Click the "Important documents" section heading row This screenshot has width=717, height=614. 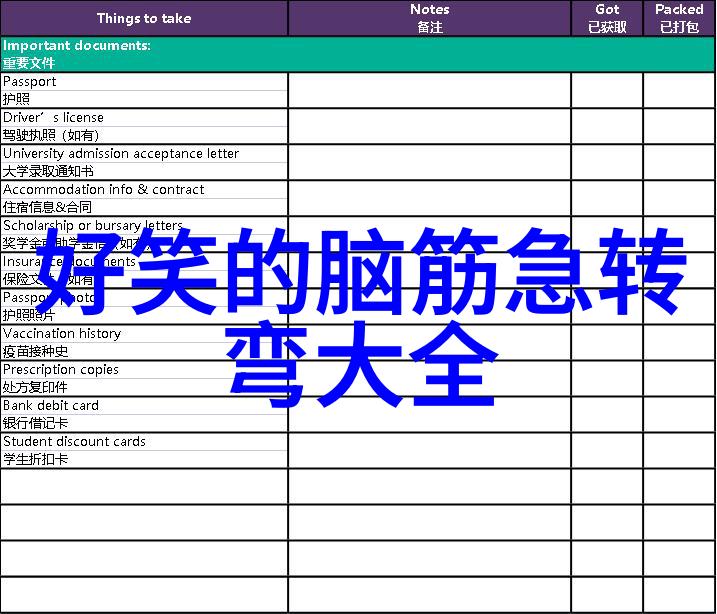click(x=358, y=54)
